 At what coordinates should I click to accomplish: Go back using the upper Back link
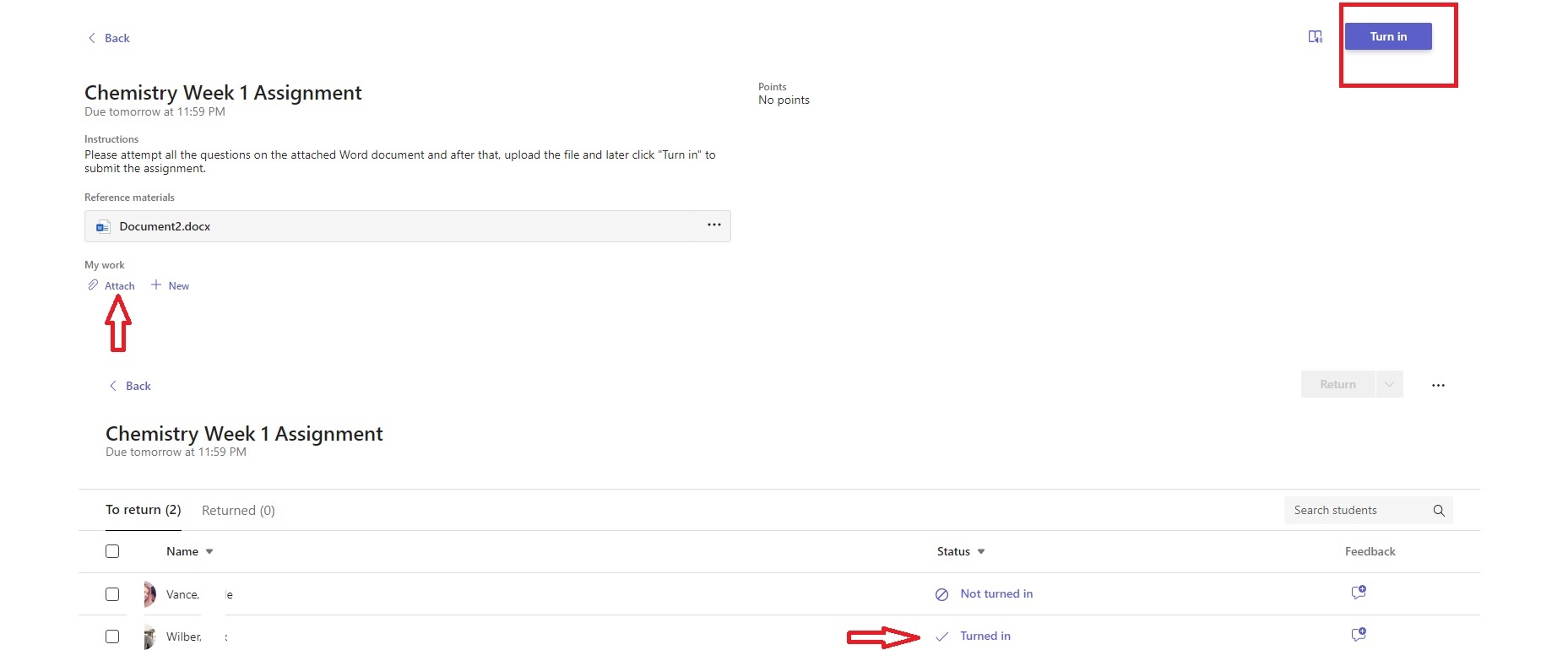coord(109,38)
